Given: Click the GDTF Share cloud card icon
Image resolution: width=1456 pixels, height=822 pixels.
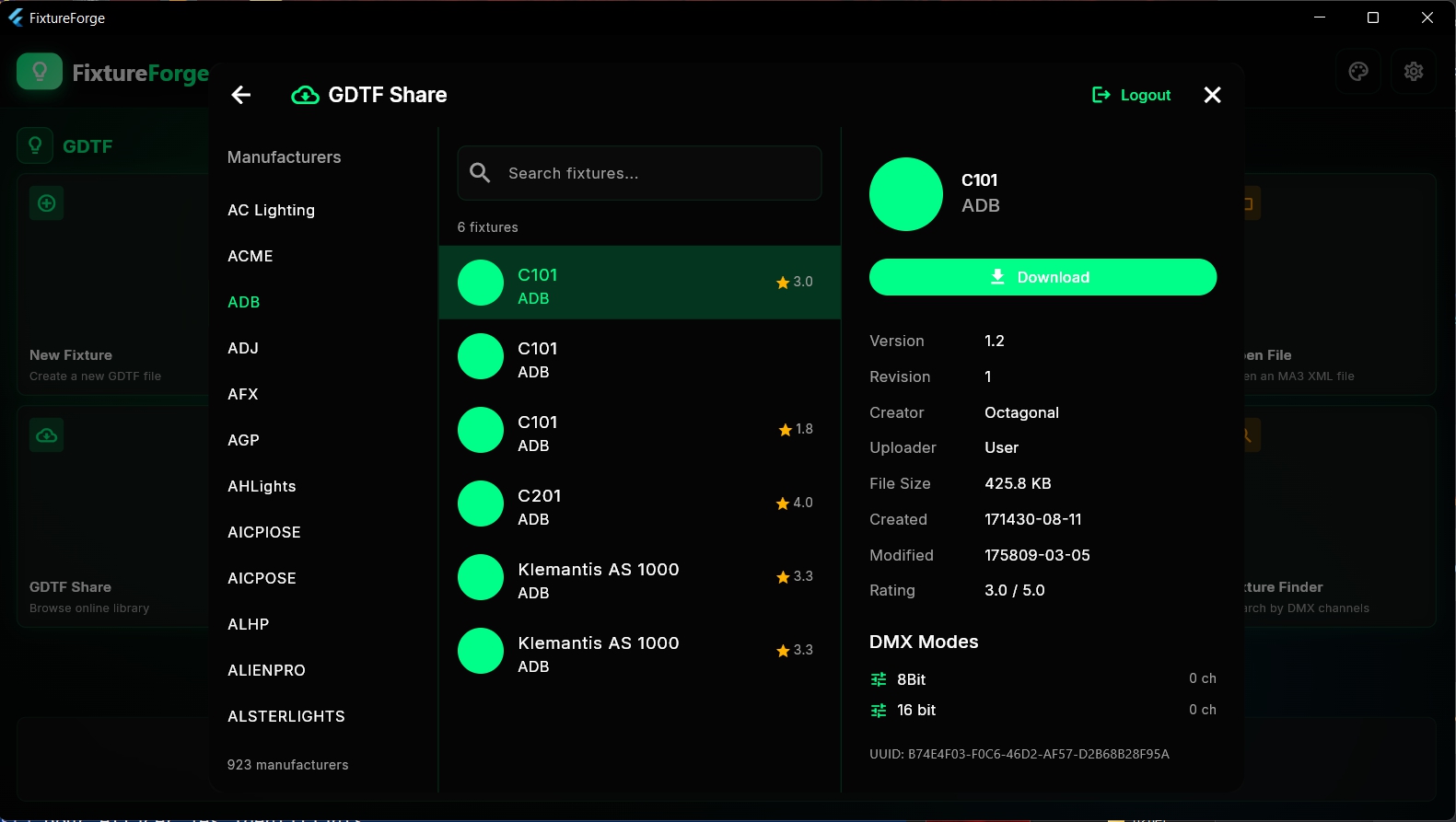Looking at the screenshot, I should point(47,434).
